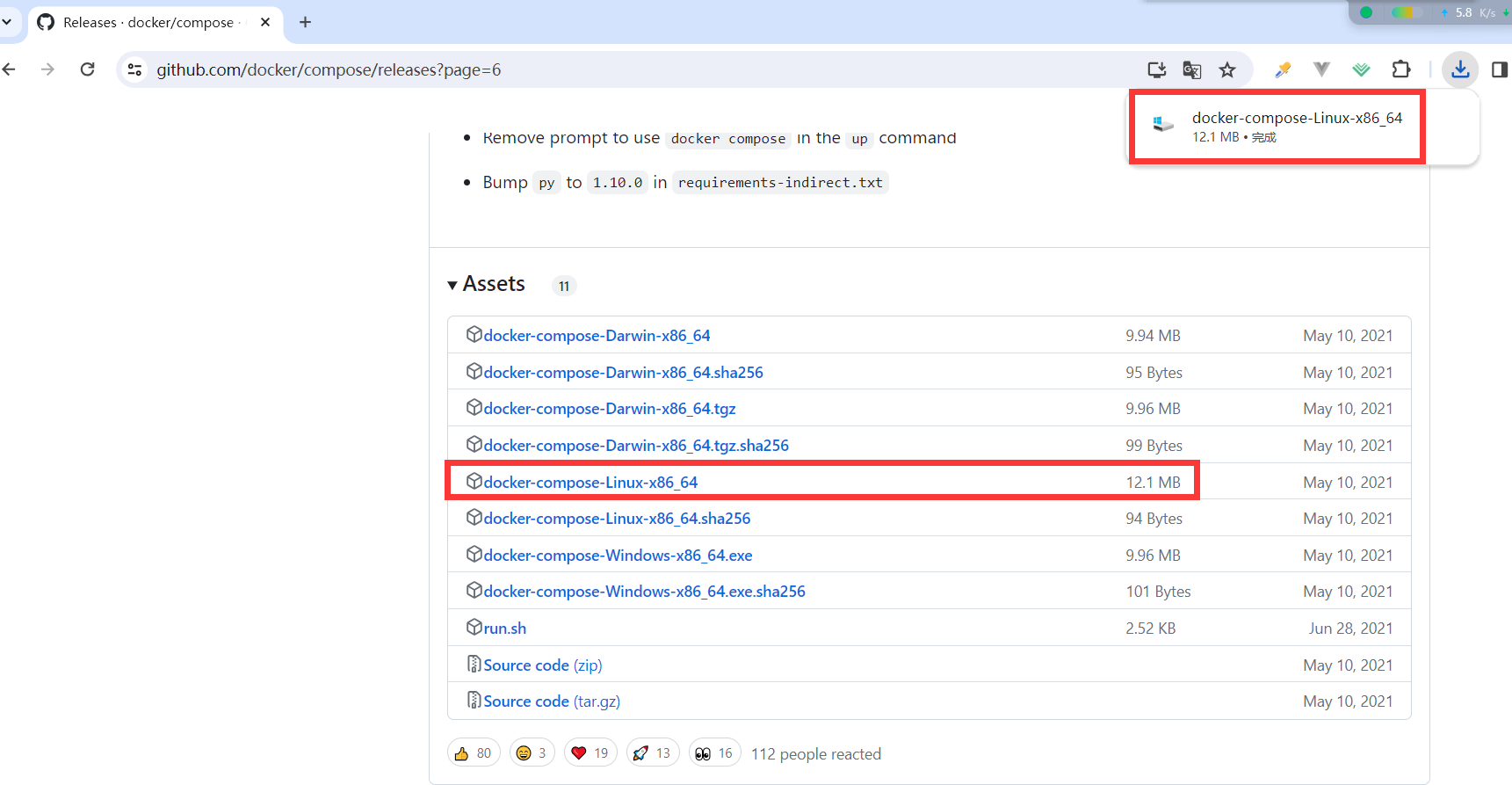Click the '1.10.0' version code text

click(618, 183)
